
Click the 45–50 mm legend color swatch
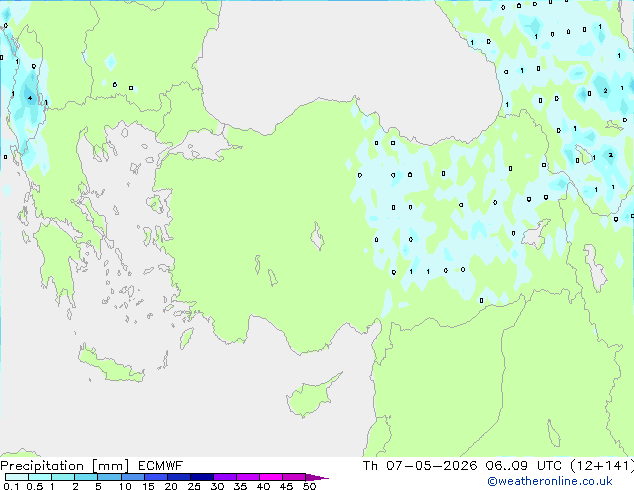[x=294, y=477]
